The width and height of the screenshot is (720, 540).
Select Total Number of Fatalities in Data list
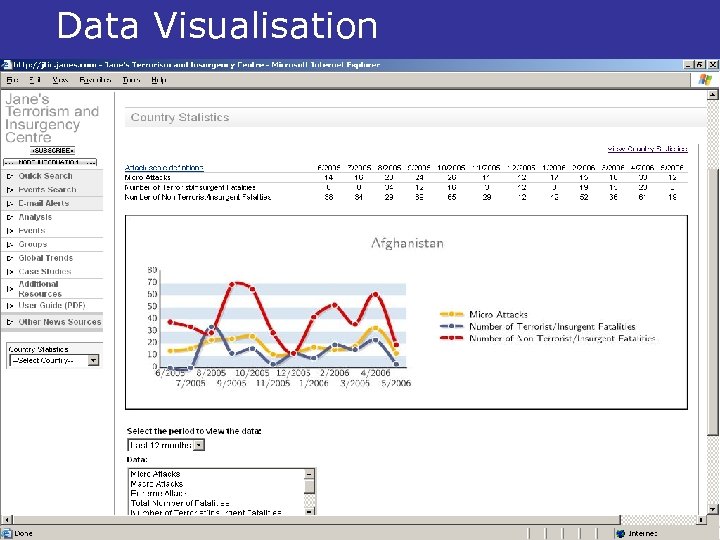point(180,503)
